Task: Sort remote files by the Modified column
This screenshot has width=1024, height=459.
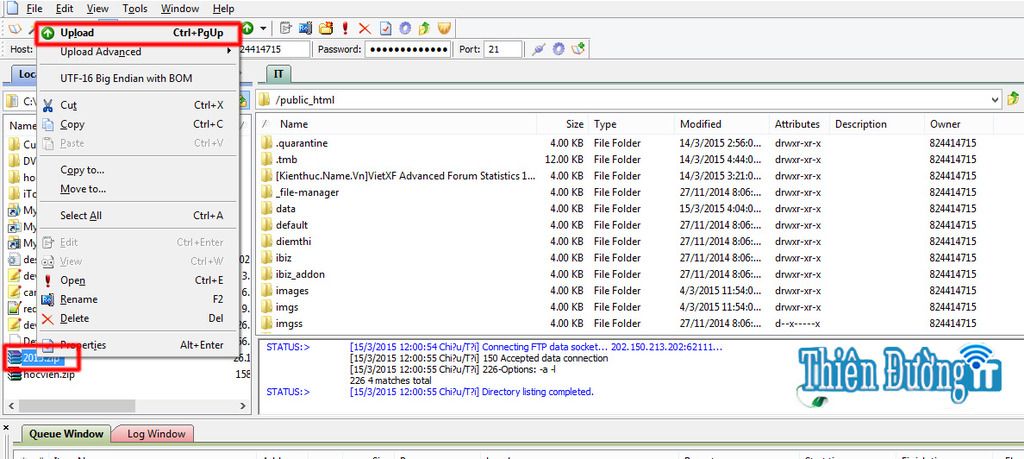Action: [x=700, y=125]
